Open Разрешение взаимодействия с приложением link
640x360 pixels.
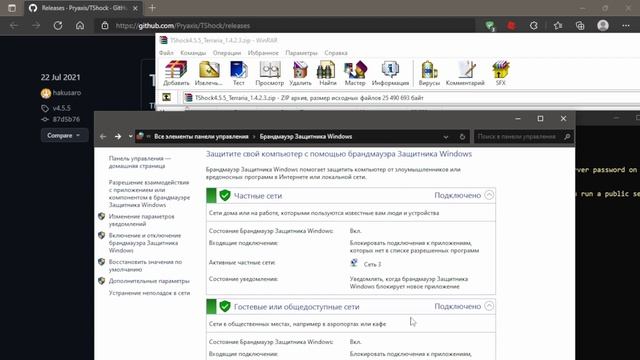[x=149, y=193]
